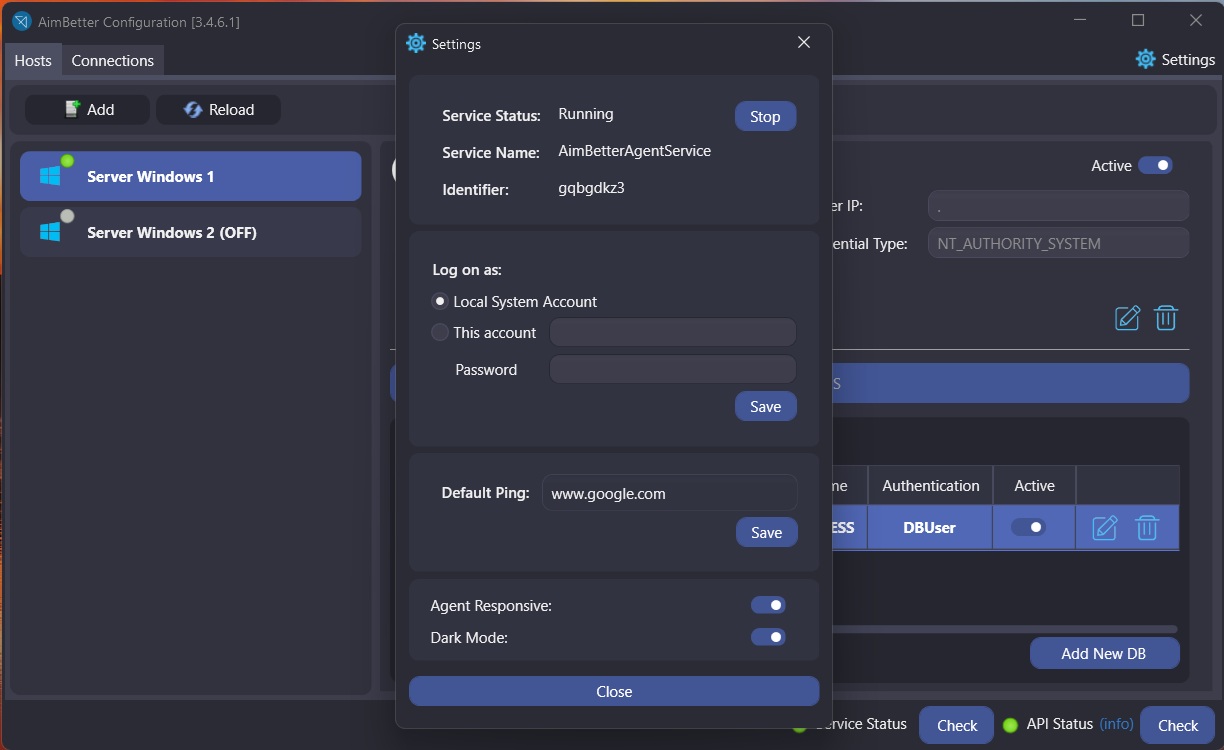Toggle the Agent Responsive switch
Screen dimensions: 1224x750
[768, 605]
